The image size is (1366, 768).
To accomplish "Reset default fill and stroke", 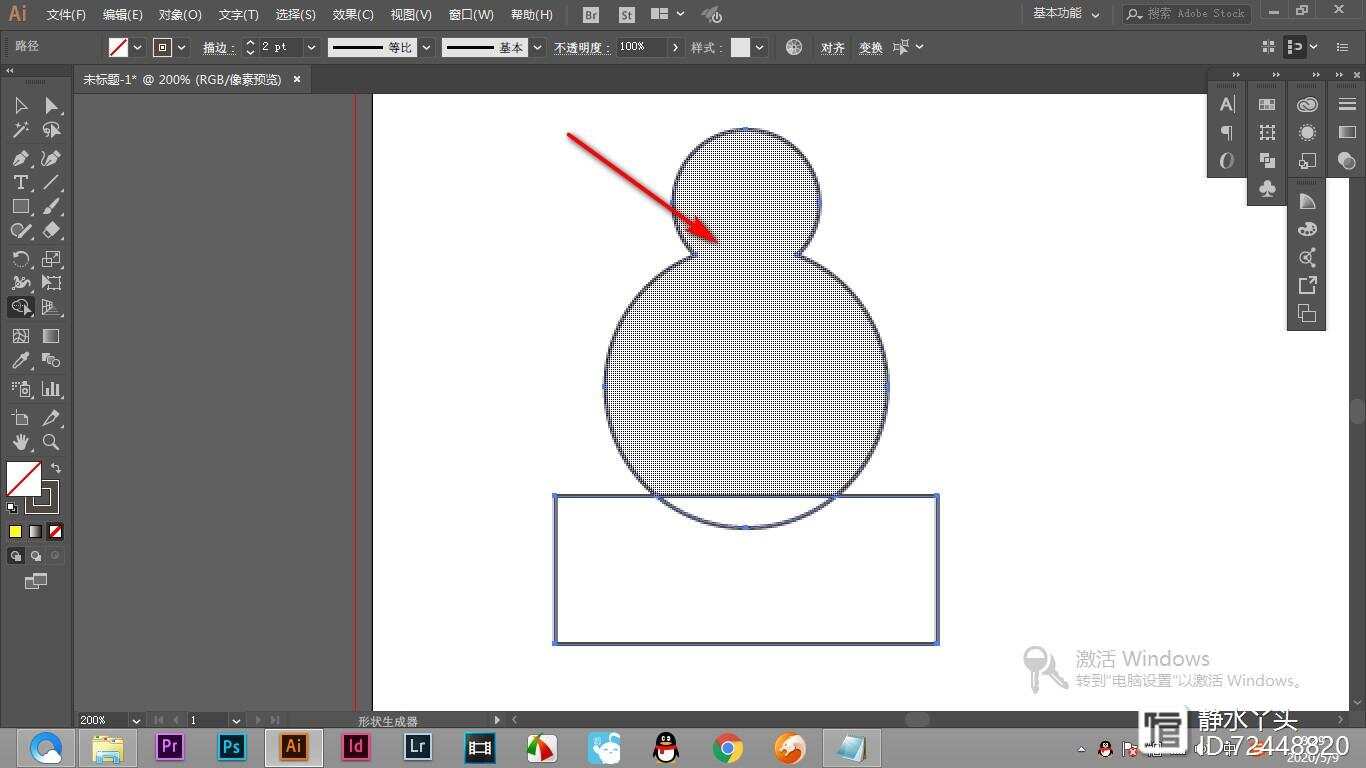I will [x=12, y=508].
